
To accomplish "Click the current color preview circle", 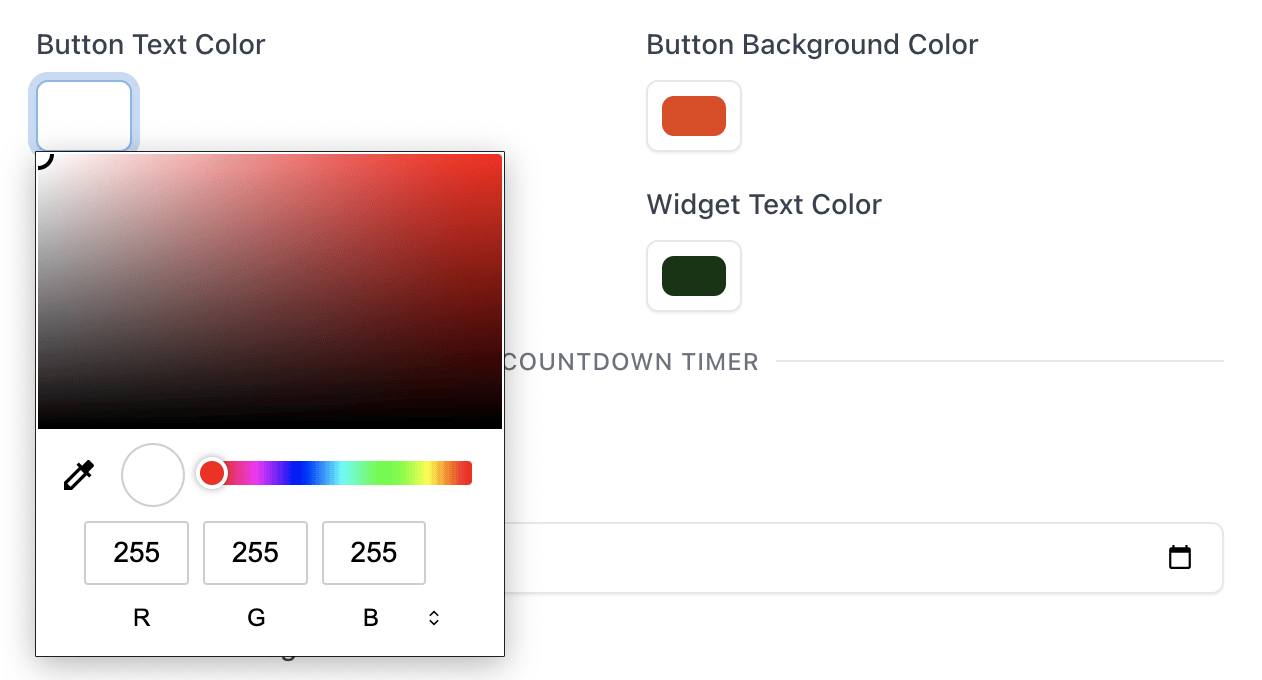I will coord(152,474).
